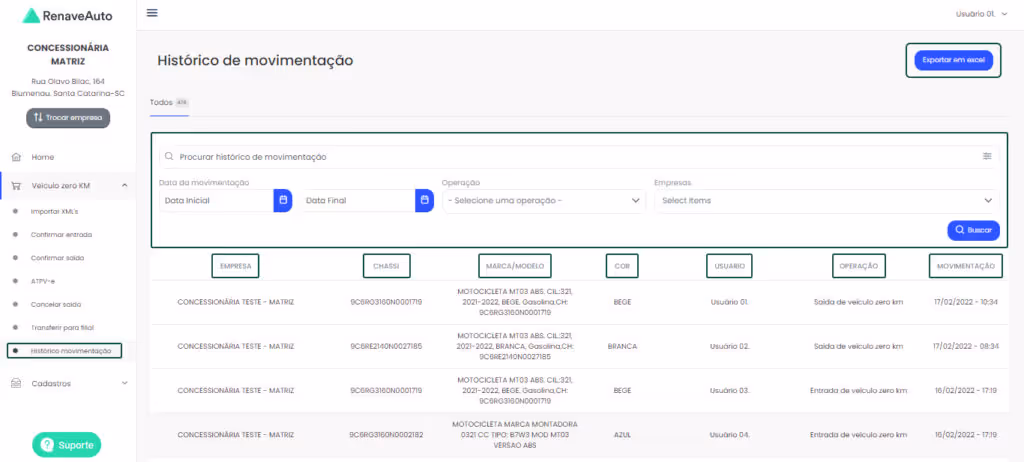This screenshot has height=462, width=1024.
Task: Click the 17/02/2022 - 10:34 timestamp
Action: pos(965,302)
